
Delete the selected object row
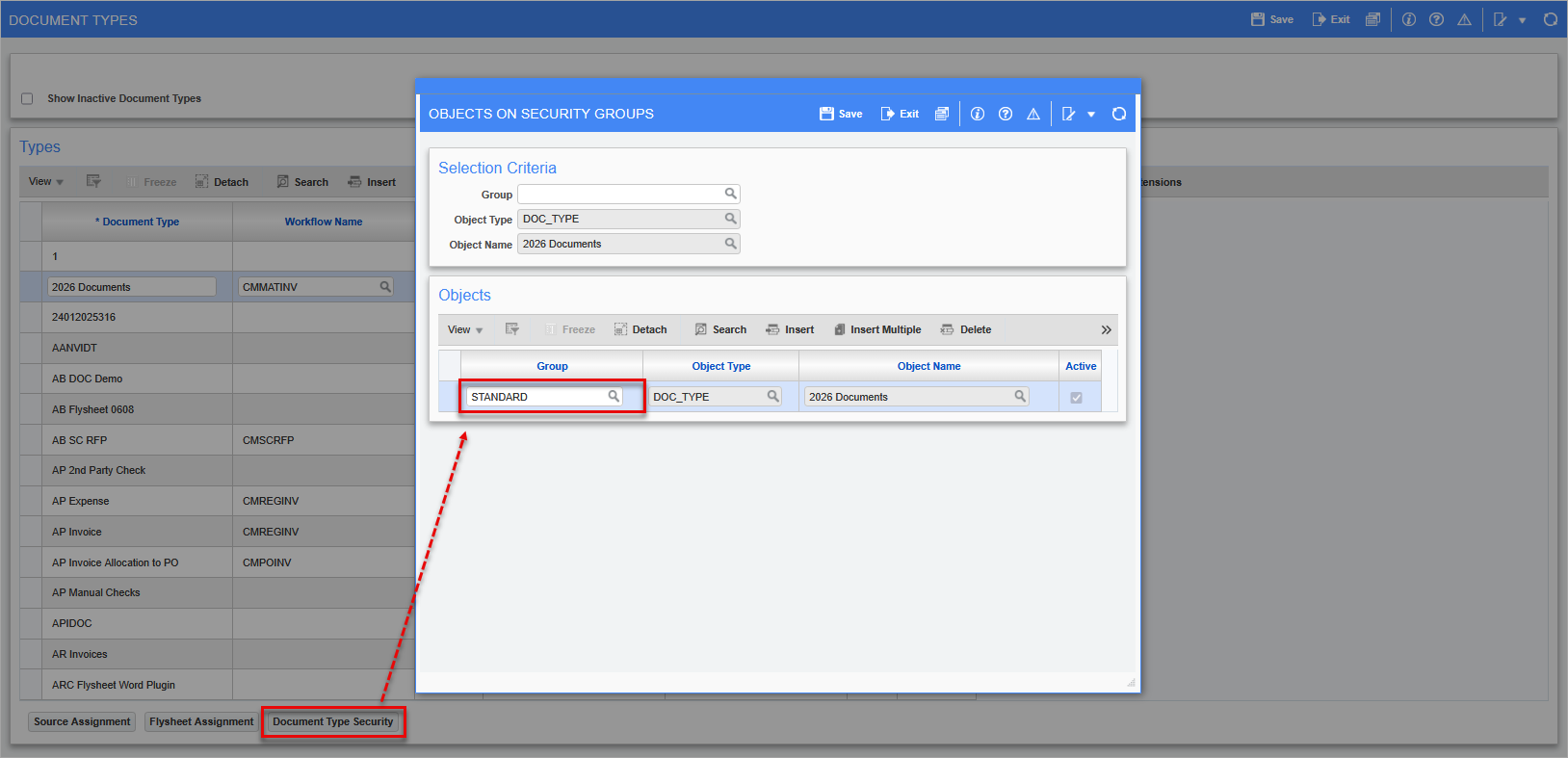point(966,329)
